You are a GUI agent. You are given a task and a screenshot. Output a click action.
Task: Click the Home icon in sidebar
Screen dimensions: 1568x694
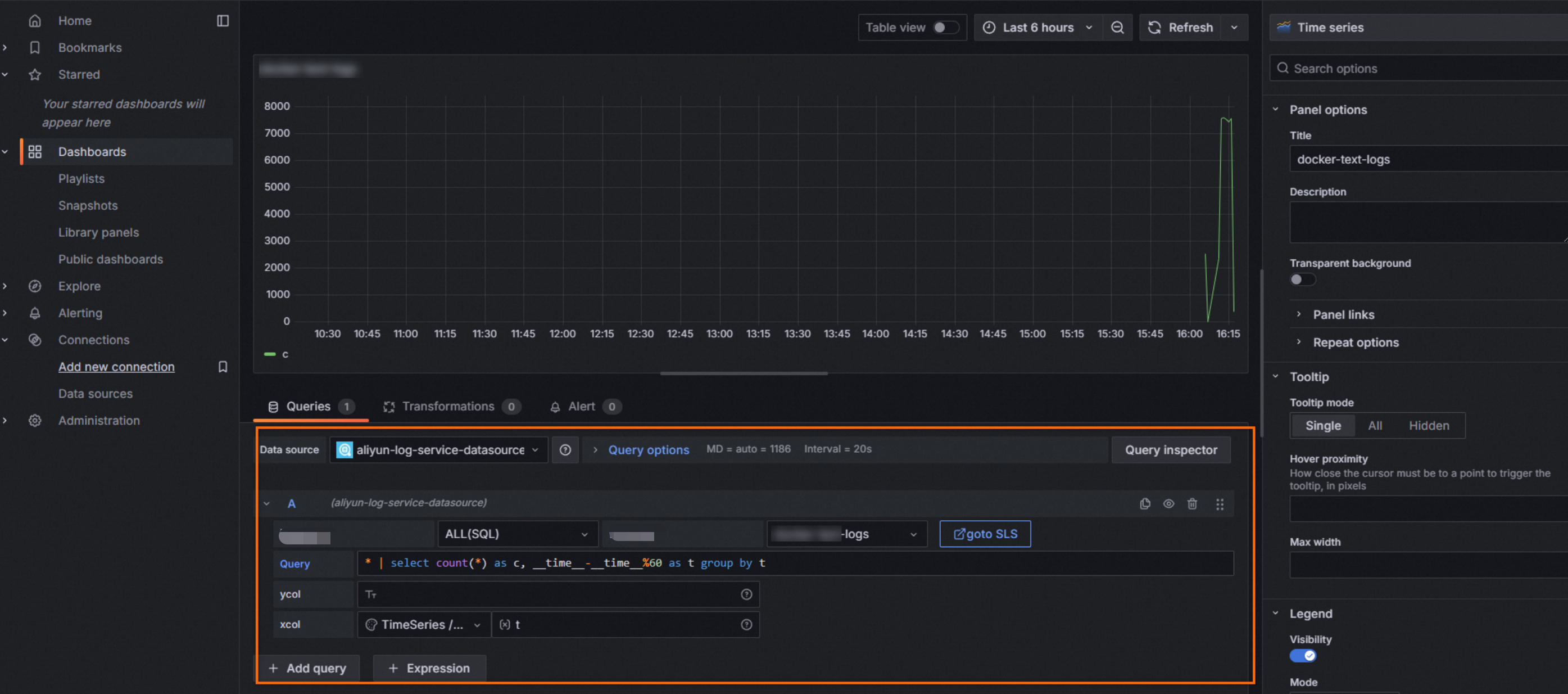point(35,21)
